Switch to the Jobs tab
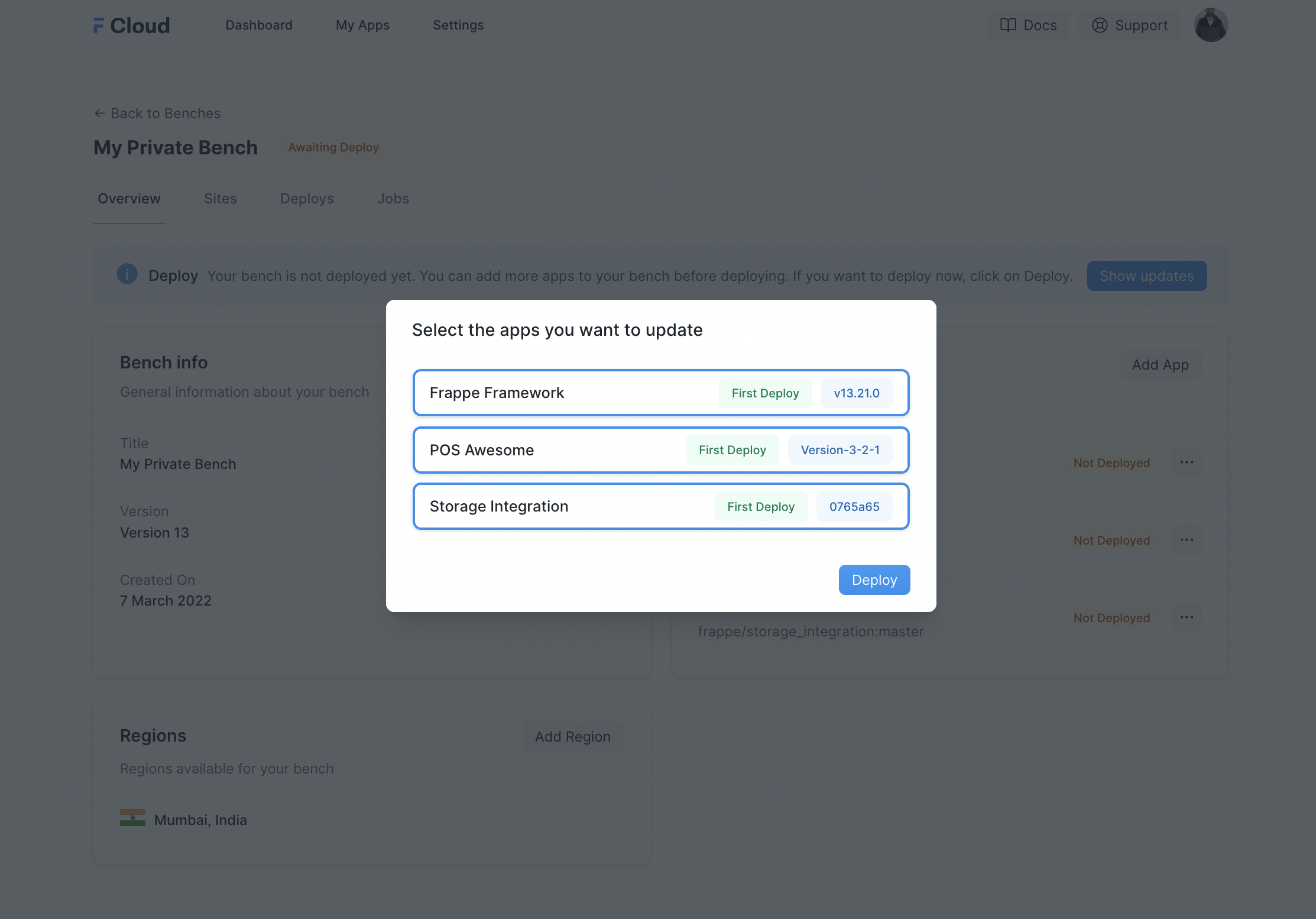Image resolution: width=1316 pixels, height=919 pixels. pyautogui.click(x=393, y=199)
